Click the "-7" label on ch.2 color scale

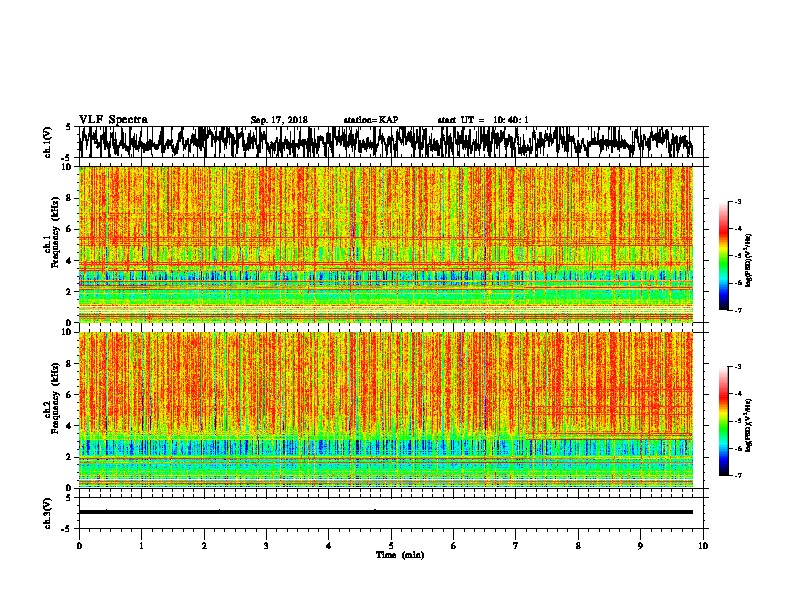738,476
